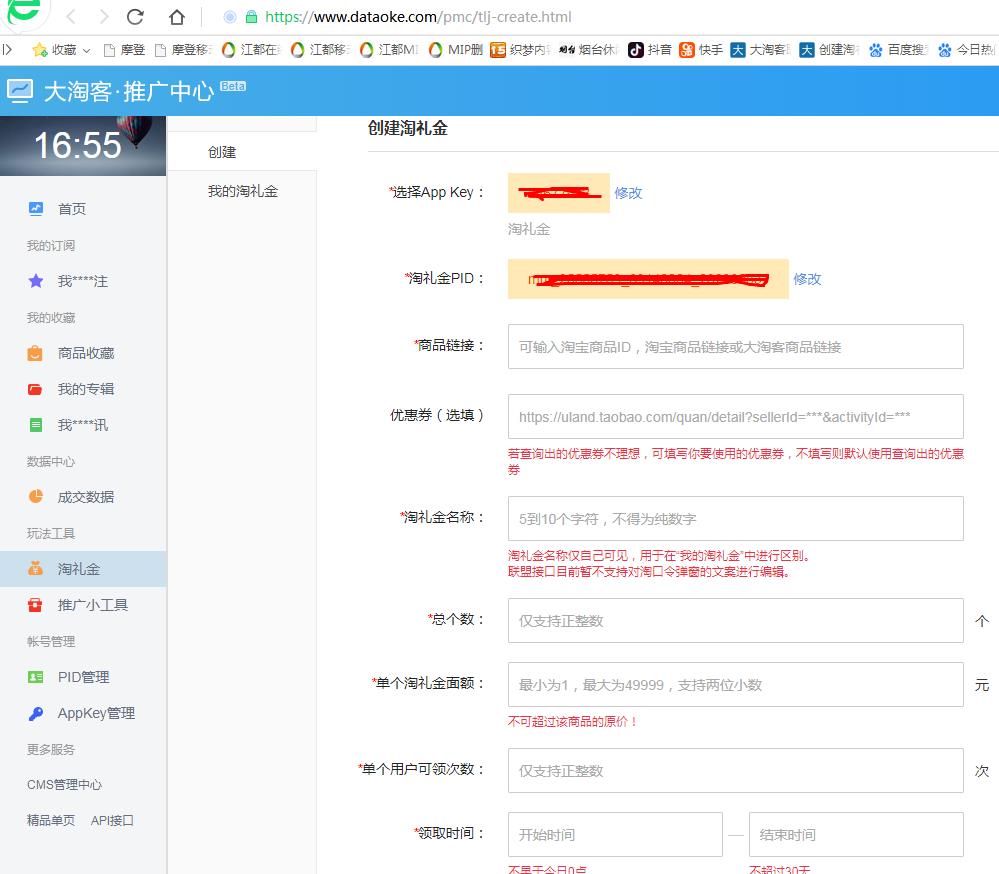
Task: Click the 成交数据 pie chart icon
Action: (x=36, y=496)
